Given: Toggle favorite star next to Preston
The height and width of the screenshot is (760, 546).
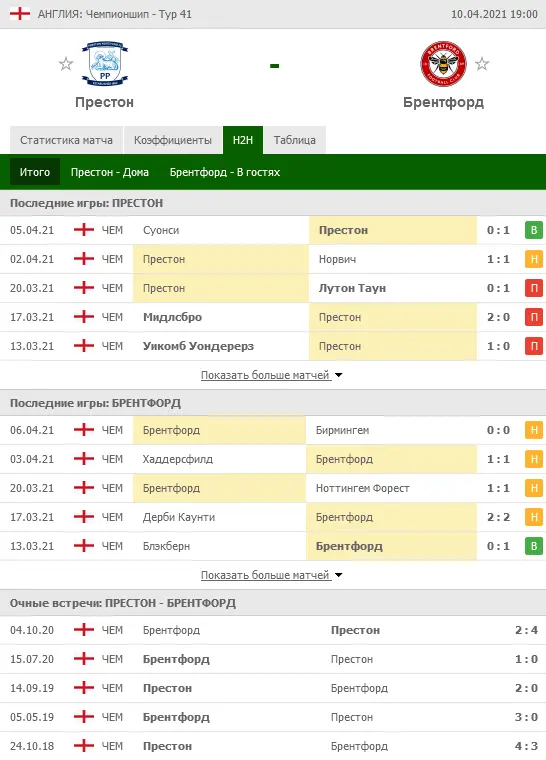Looking at the screenshot, I should [65, 64].
